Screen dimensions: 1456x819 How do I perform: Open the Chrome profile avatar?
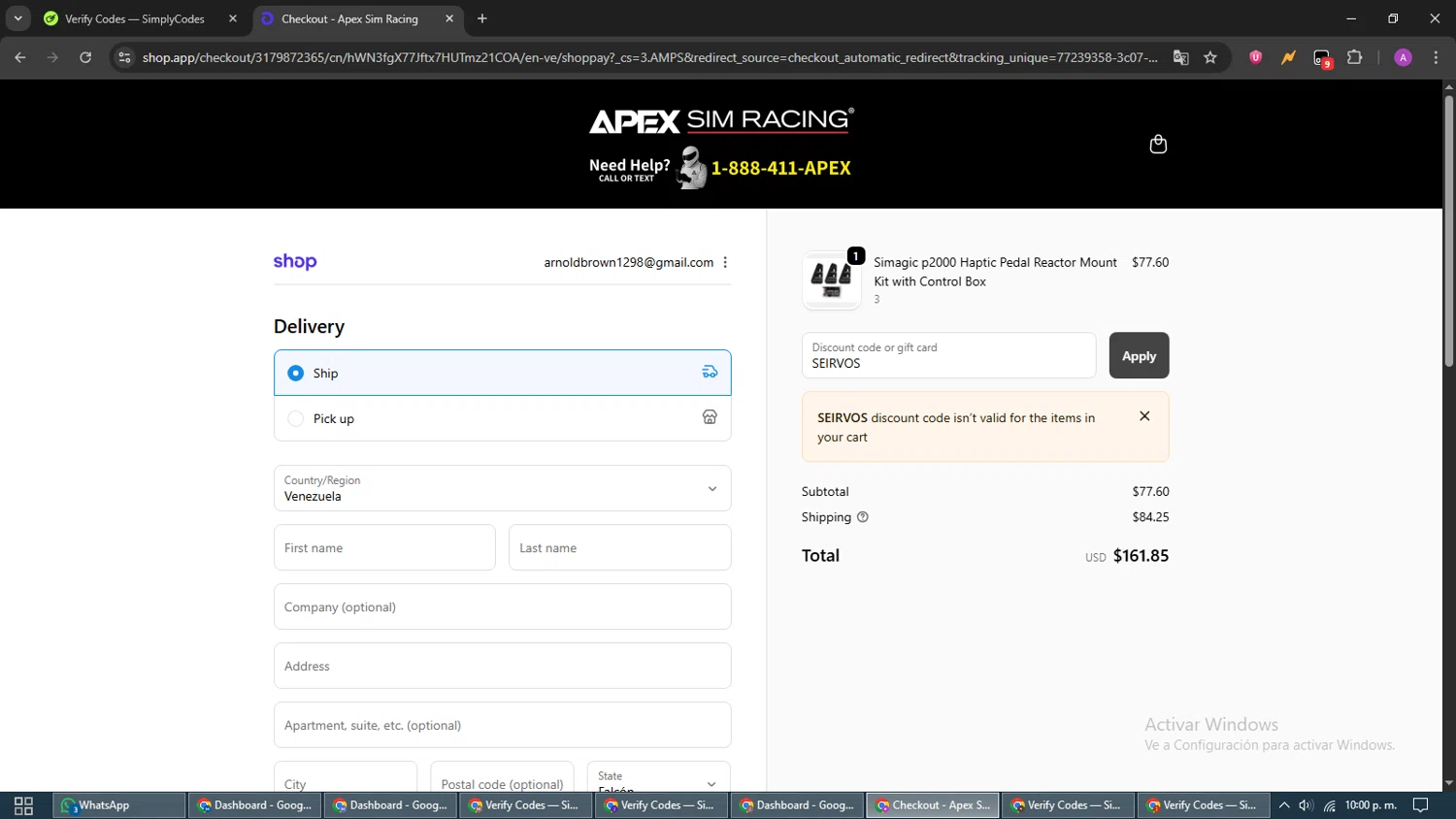tap(1403, 57)
